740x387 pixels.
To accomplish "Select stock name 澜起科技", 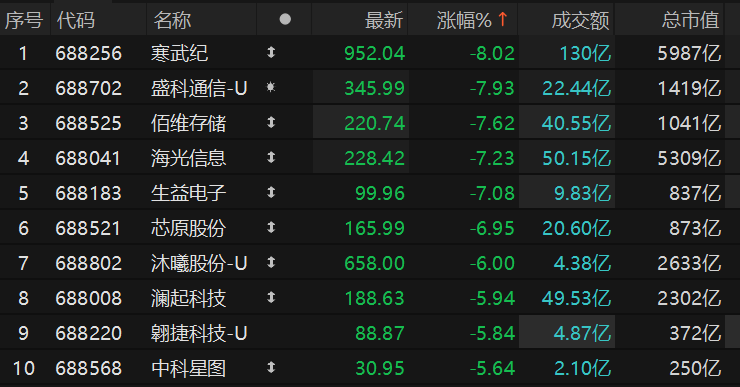I will [189, 298].
